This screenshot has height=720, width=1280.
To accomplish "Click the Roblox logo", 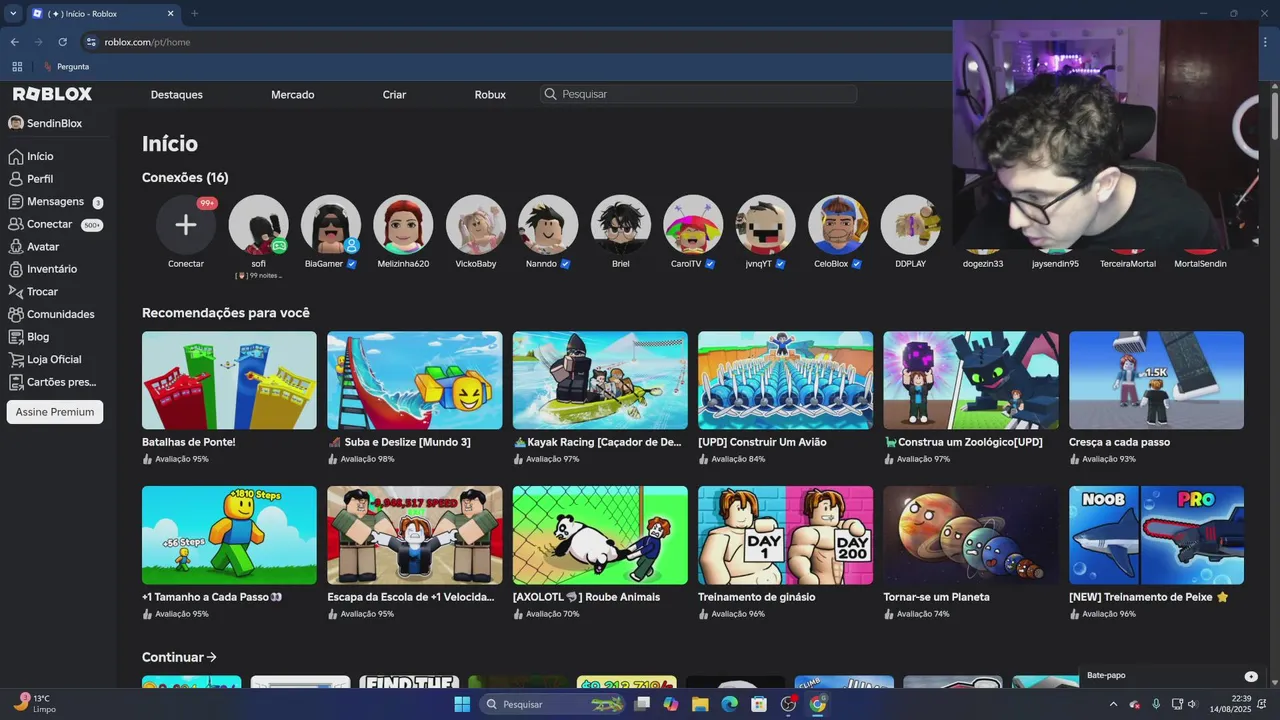I will click(x=52, y=94).
